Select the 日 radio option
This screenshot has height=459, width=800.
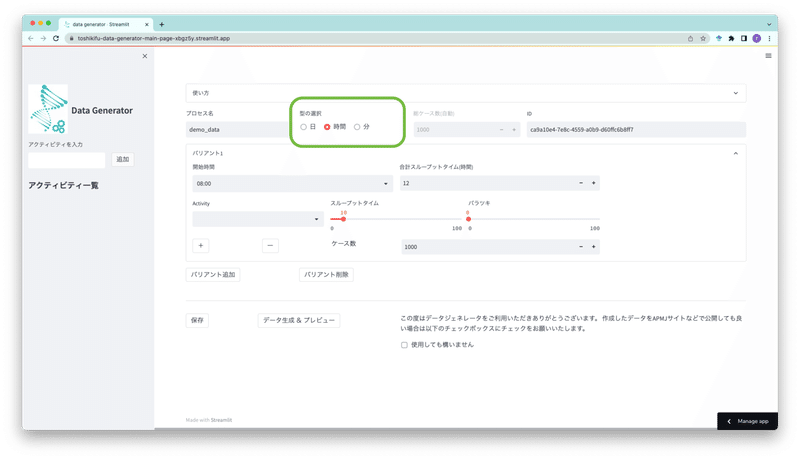tap(304, 127)
